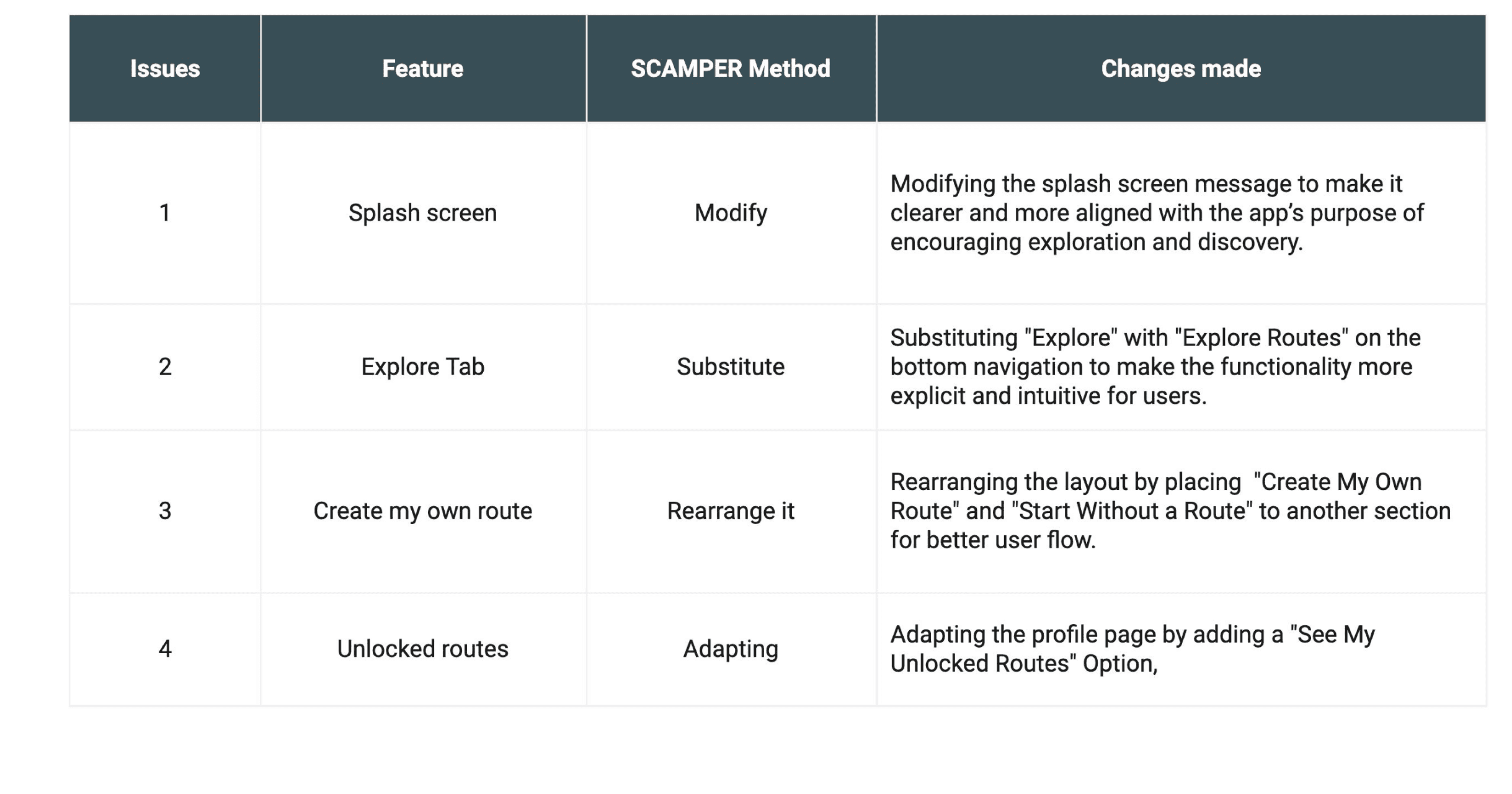Select the Splash screen feature cell
1512x794 pixels.
tap(423, 213)
